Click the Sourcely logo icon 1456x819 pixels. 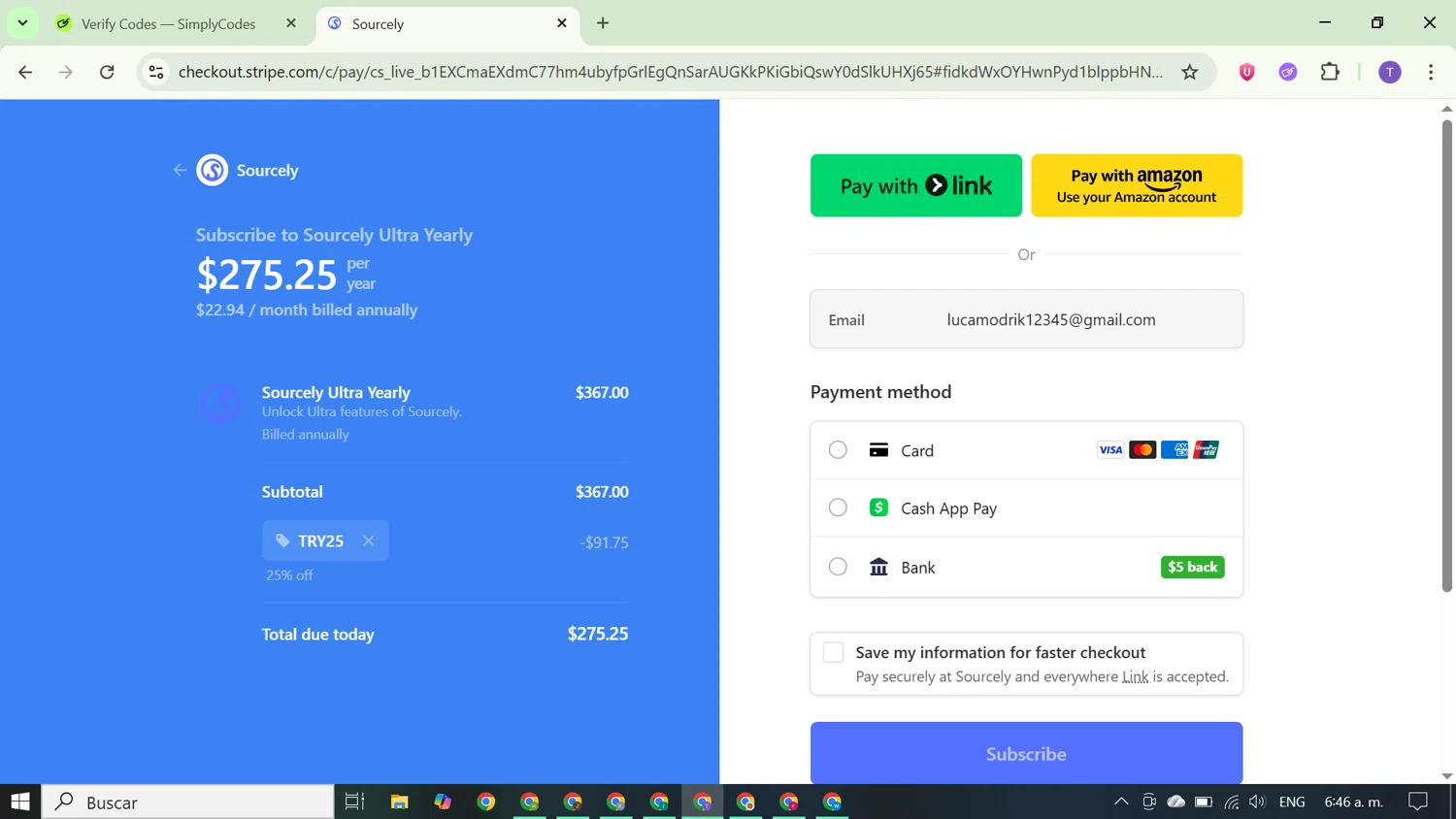coord(213,170)
